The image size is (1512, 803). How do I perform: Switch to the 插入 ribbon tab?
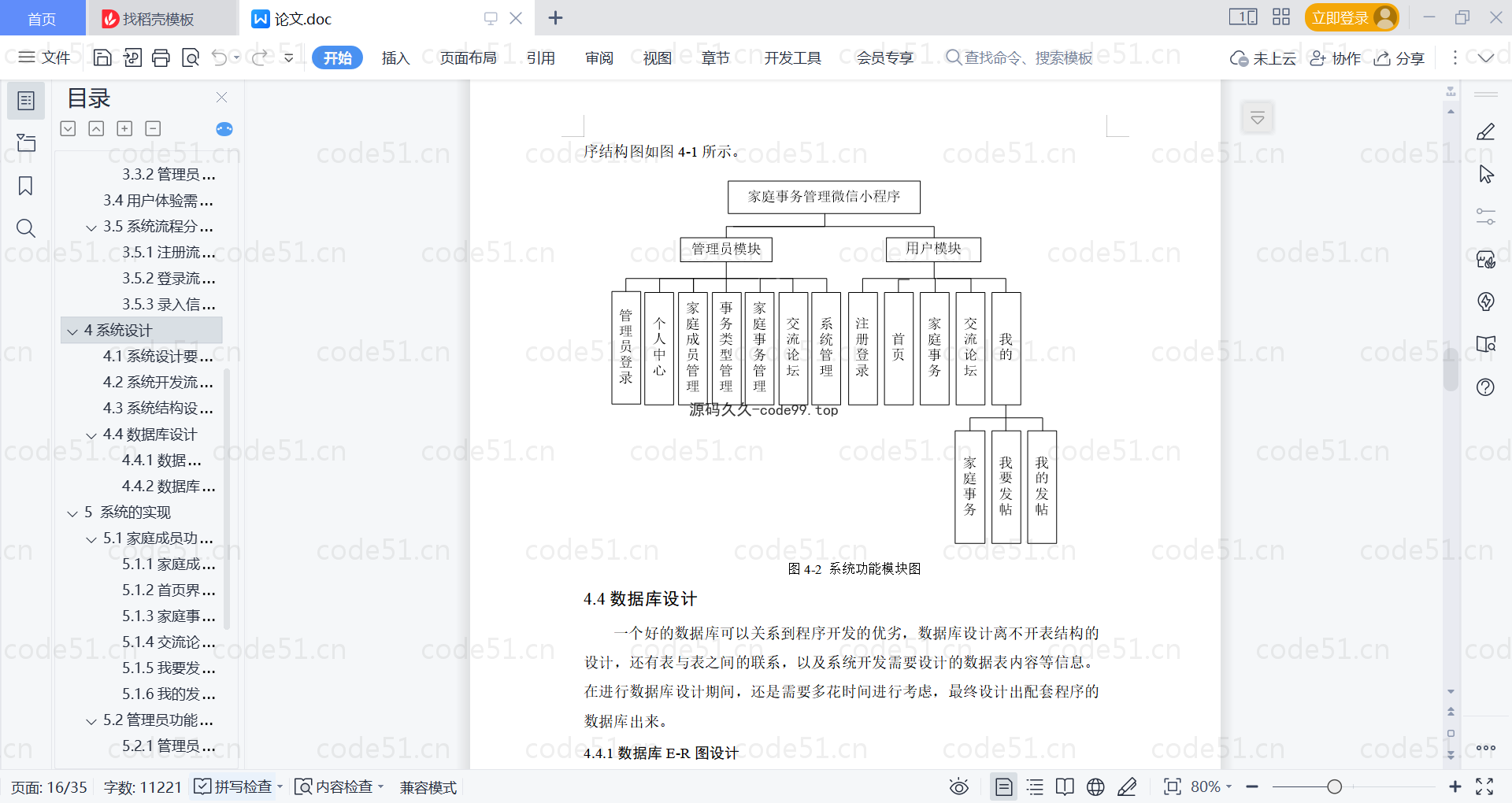[395, 57]
